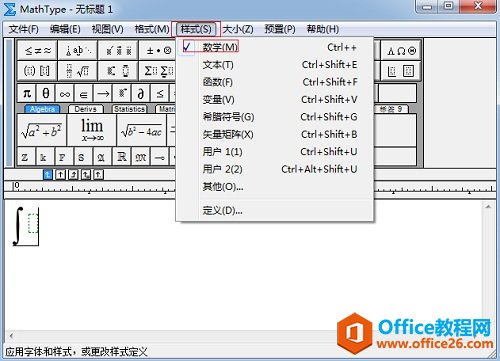
Task: Minimize the MathType window
Action: point(427,7)
